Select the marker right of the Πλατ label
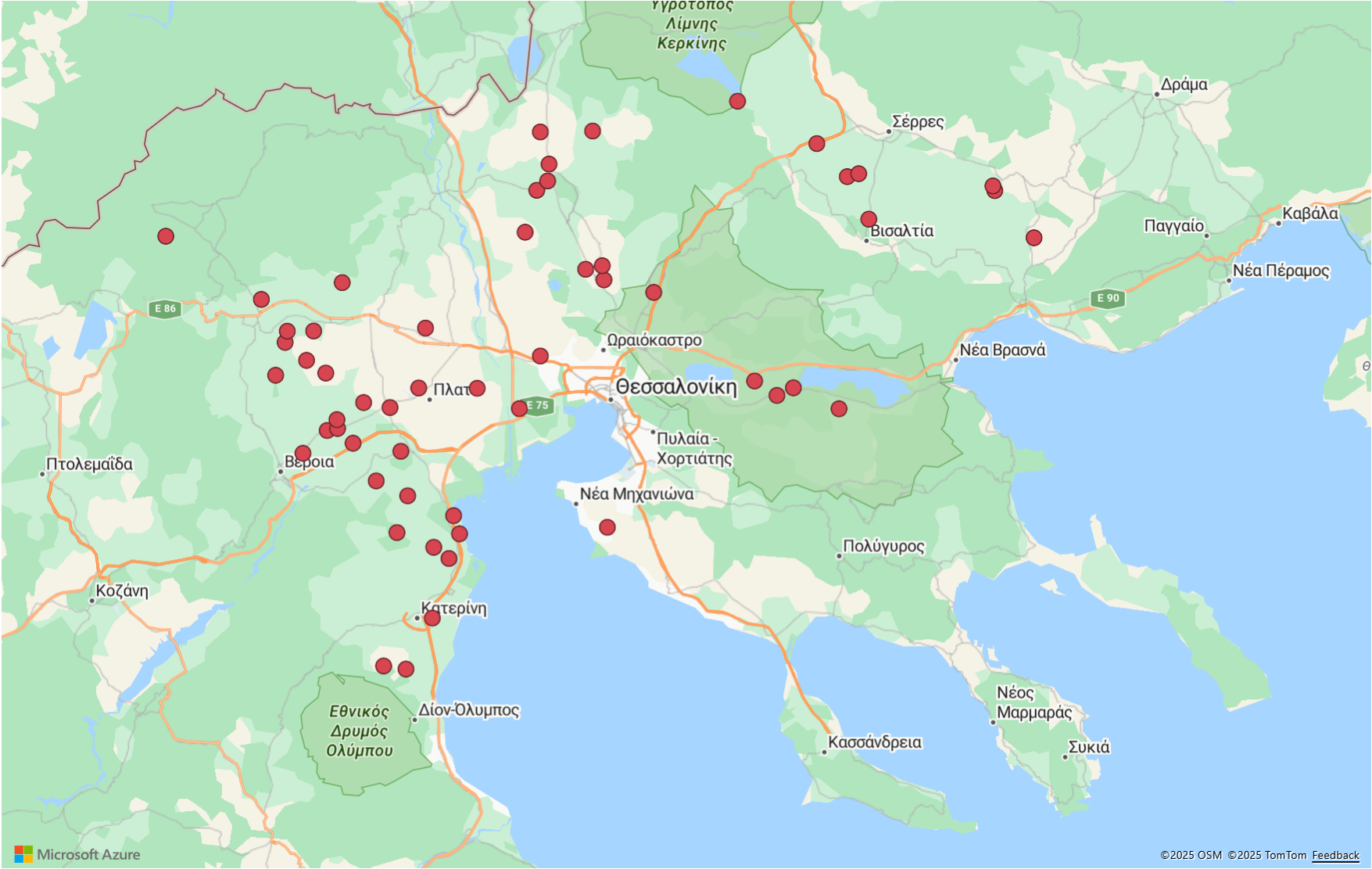The image size is (1372, 869). pyautogui.click(x=477, y=388)
